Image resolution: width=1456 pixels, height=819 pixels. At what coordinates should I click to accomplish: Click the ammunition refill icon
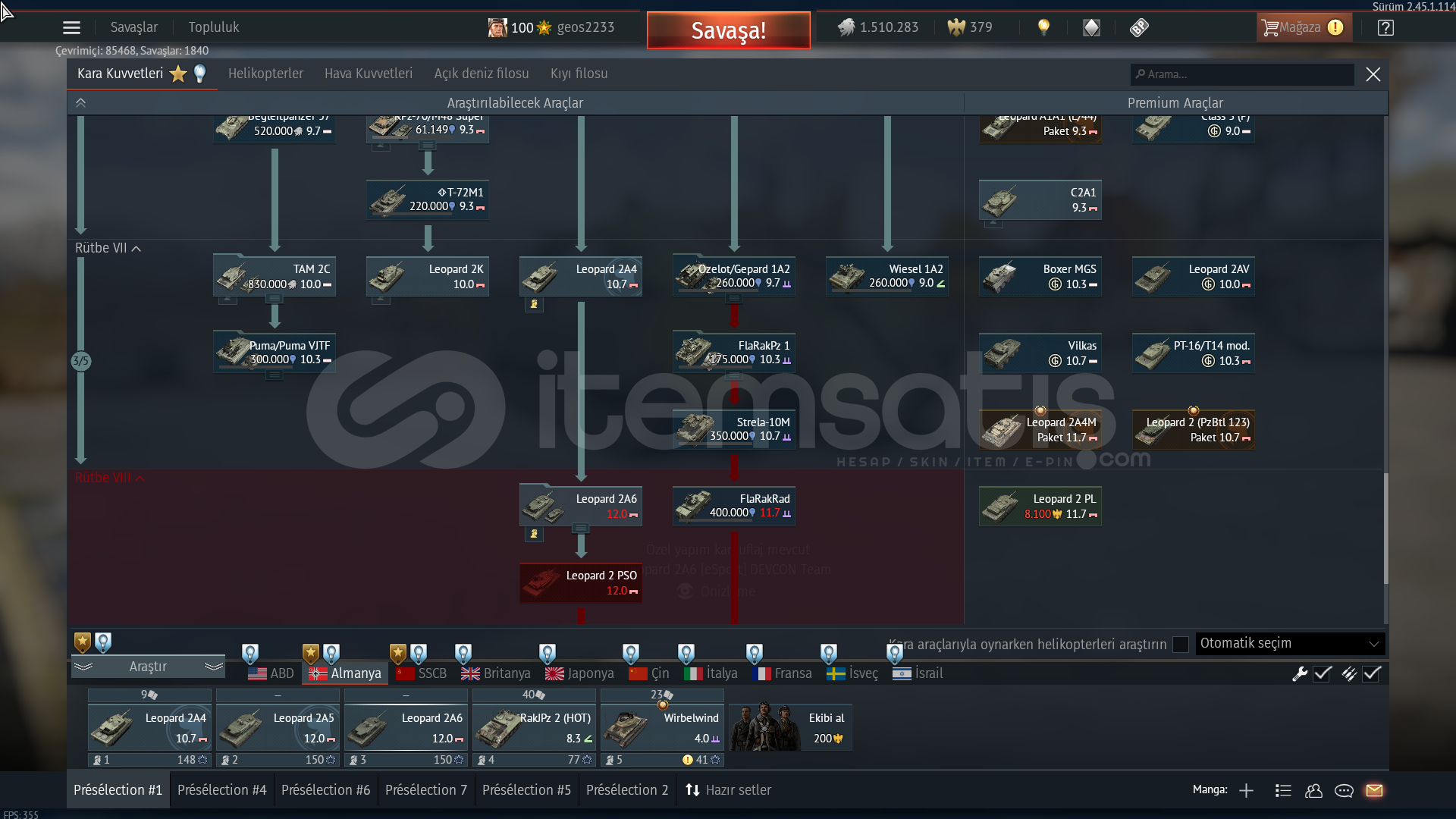click(1348, 673)
